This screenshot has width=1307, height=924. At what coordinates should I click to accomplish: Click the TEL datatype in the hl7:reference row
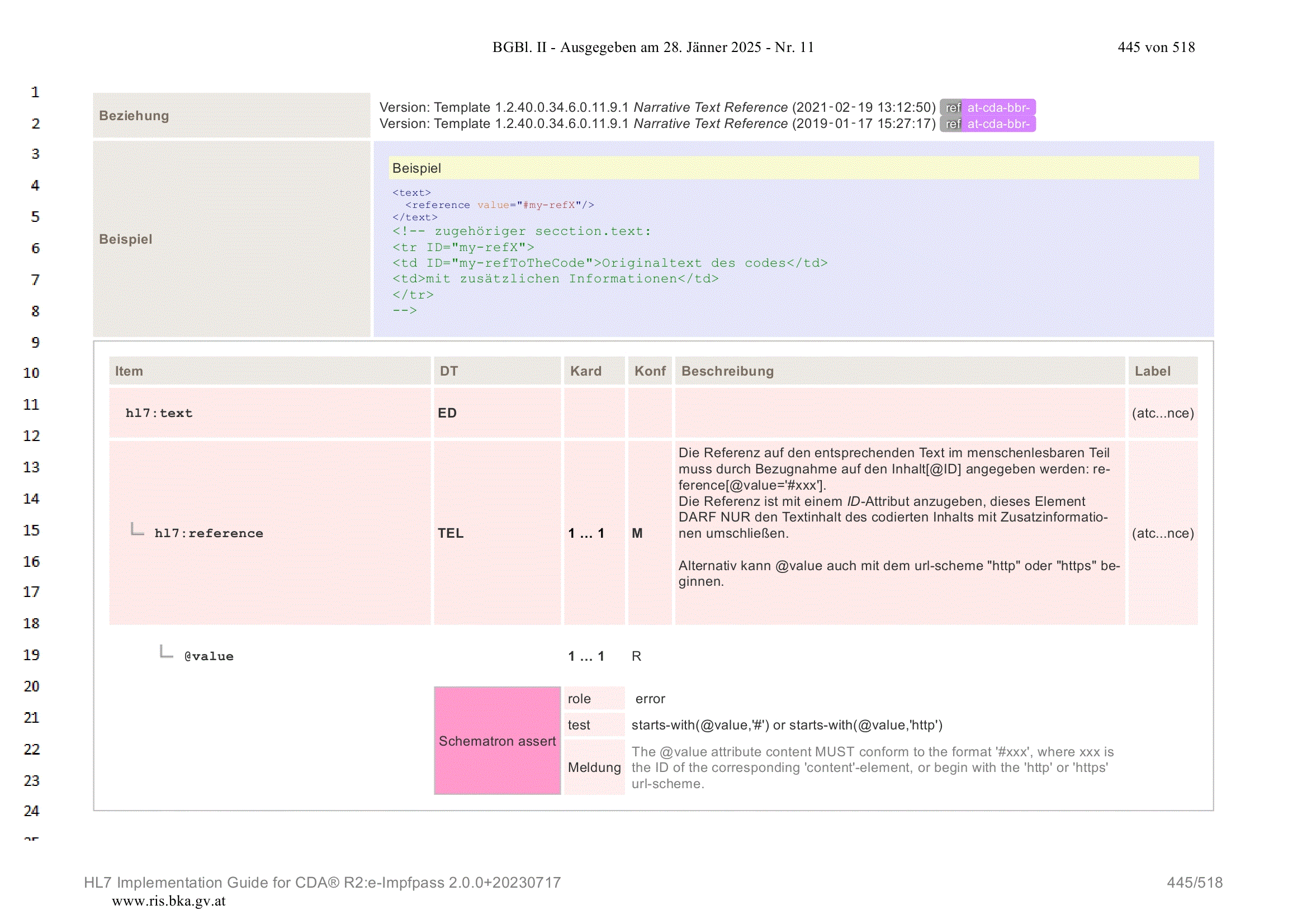[x=450, y=533]
